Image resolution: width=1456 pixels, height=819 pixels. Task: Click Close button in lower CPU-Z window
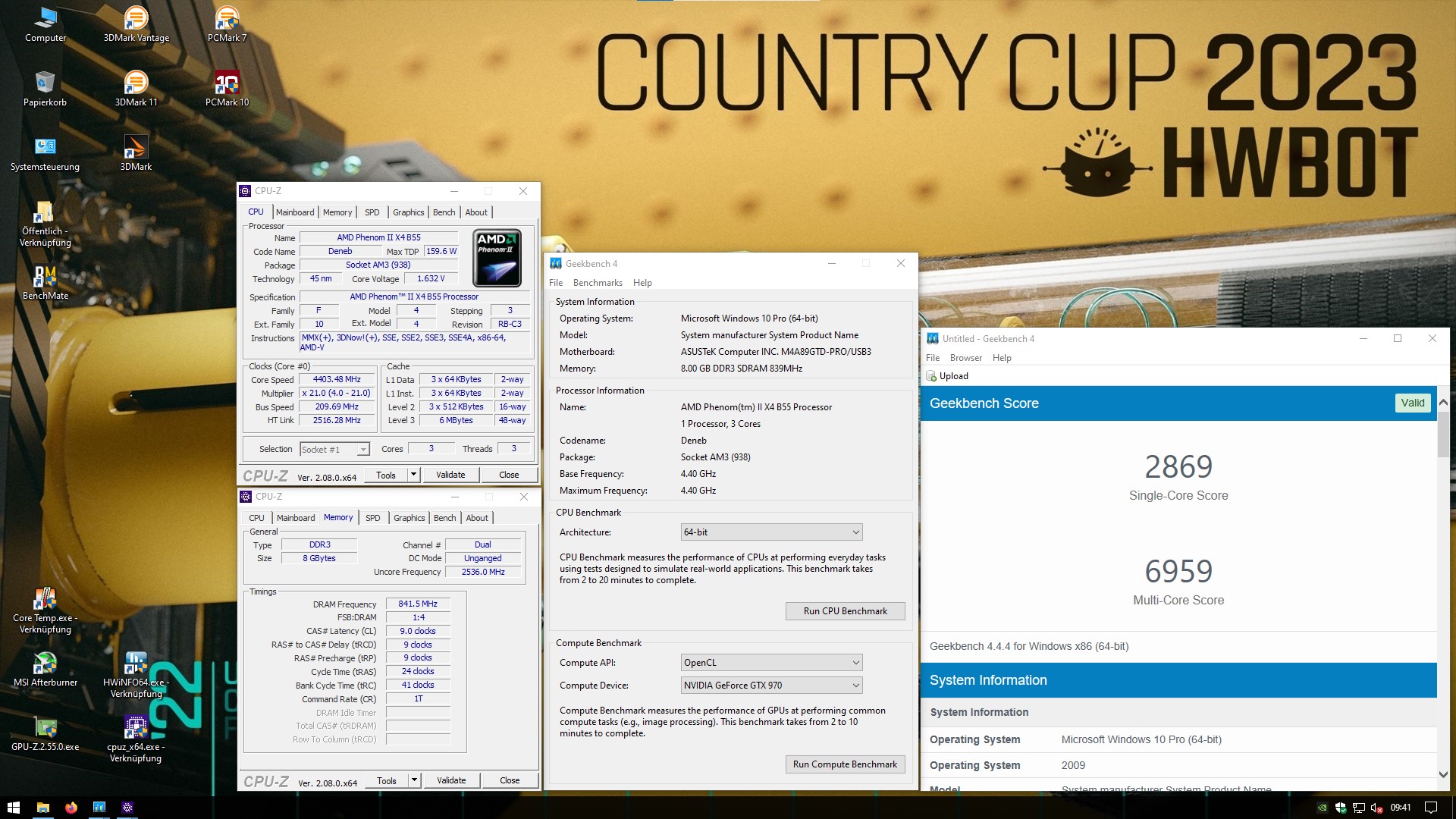click(x=510, y=780)
